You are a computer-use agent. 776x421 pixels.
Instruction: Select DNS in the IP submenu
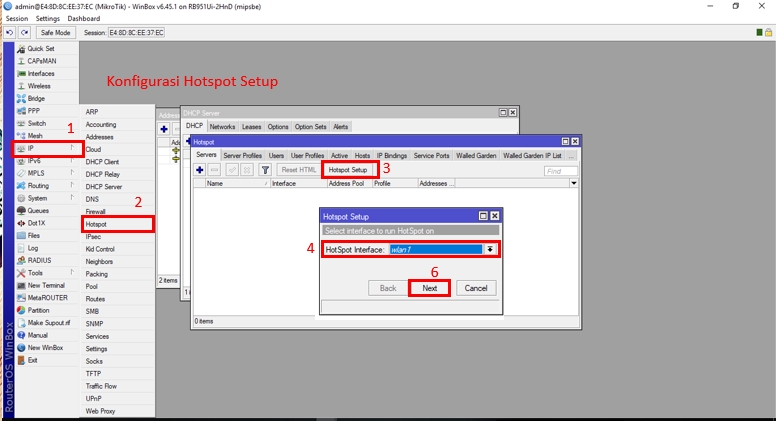[118, 199]
